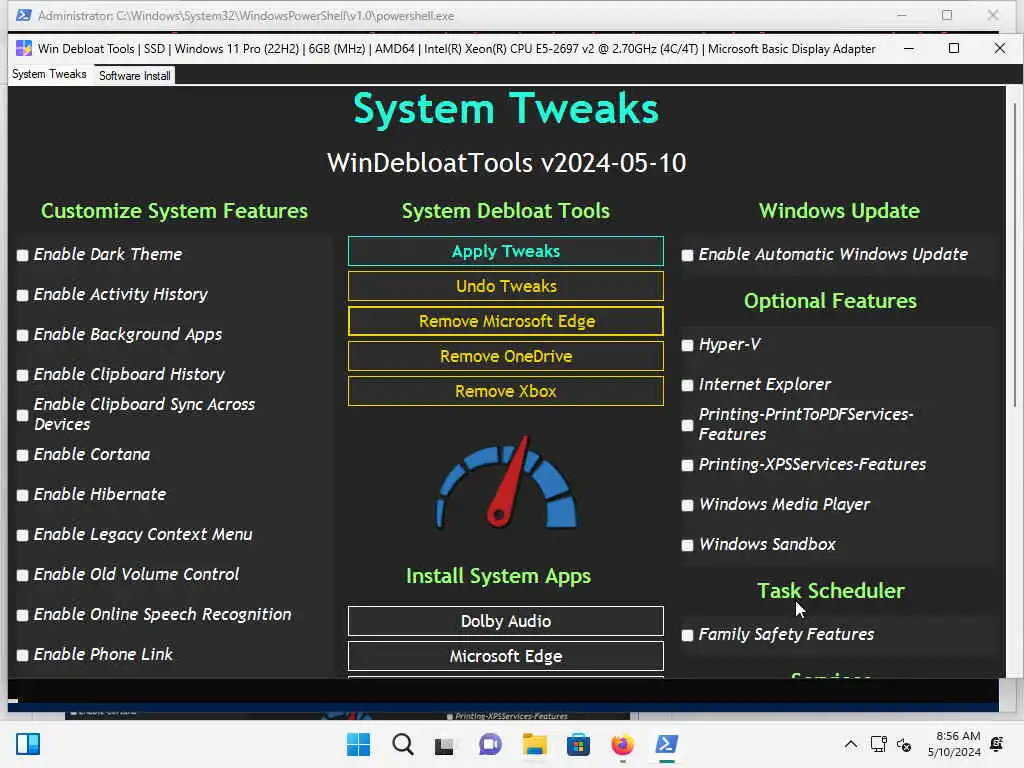Launch the Chat app from the taskbar
The image size is (1024, 768).
[489, 744]
